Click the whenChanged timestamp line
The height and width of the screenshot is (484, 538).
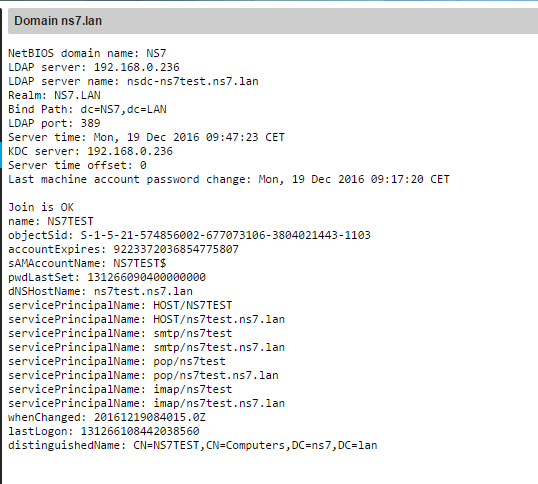click(x=107, y=417)
